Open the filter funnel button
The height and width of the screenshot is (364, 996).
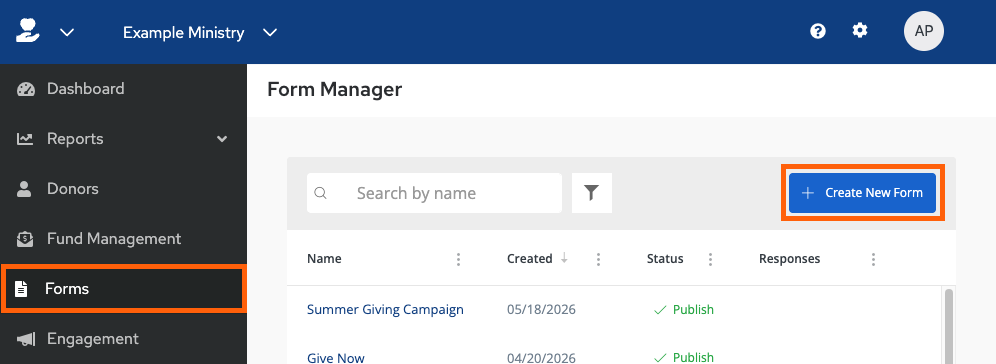[592, 193]
